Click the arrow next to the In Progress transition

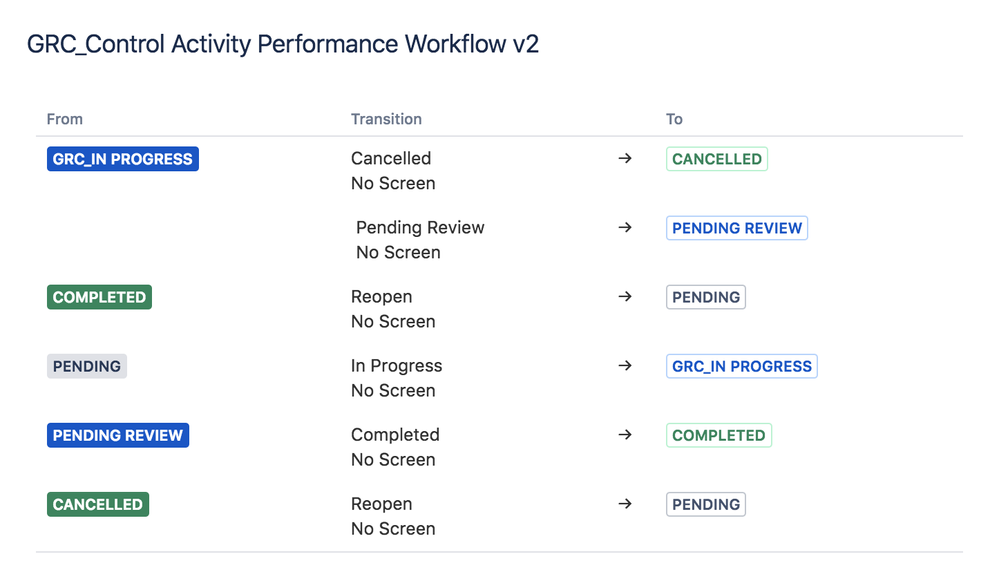[x=625, y=366]
